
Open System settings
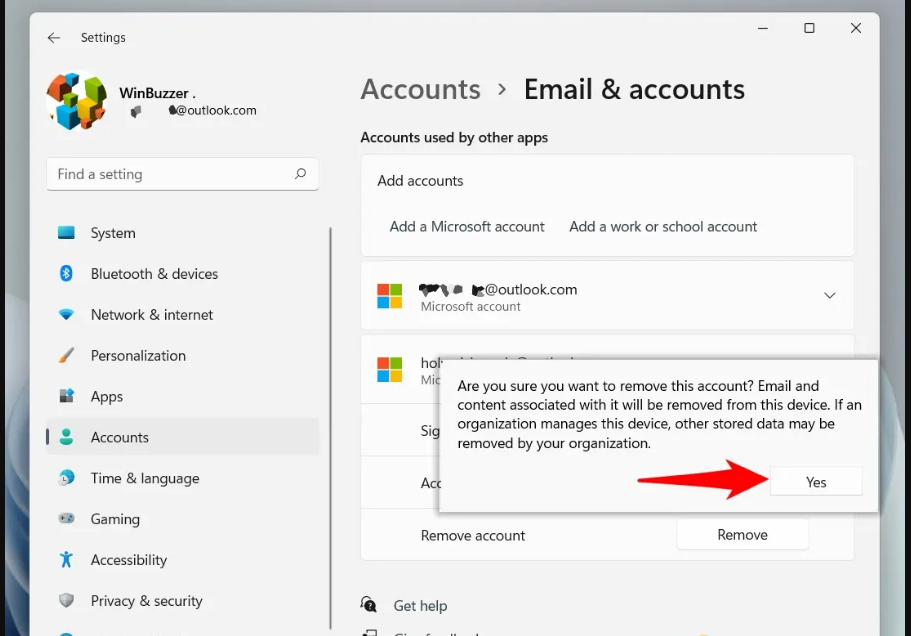182,233
